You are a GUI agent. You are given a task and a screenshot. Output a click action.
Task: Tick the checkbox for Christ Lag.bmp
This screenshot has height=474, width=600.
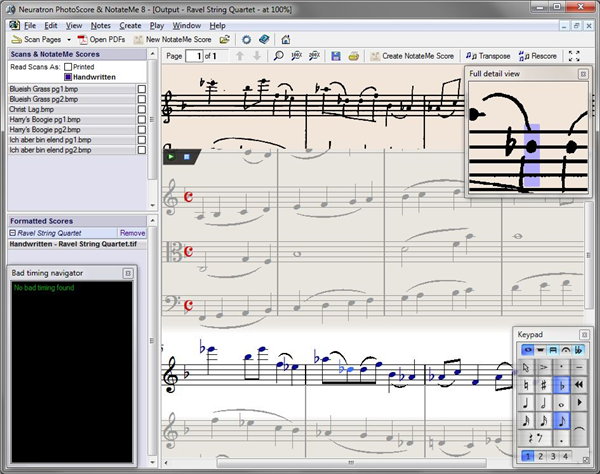(x=141, y=110)
